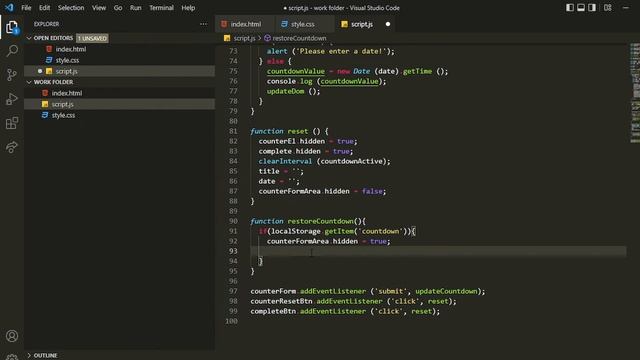Click script.js file icon in breadcrumb

coord(227,38)
